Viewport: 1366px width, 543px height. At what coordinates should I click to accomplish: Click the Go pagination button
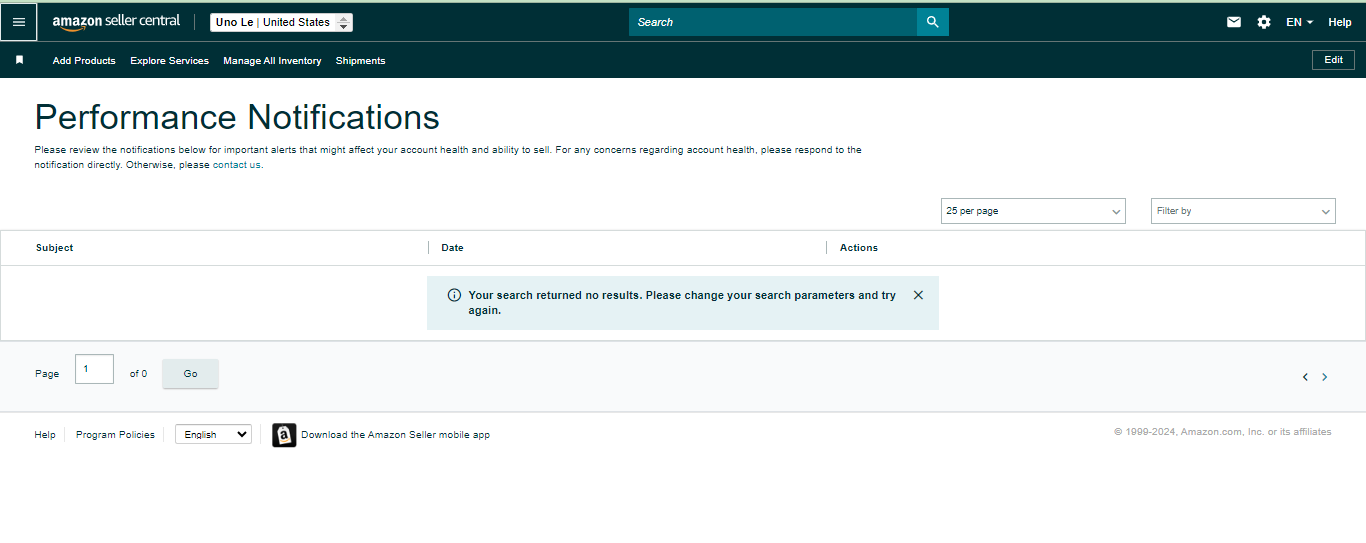point(190,374)
